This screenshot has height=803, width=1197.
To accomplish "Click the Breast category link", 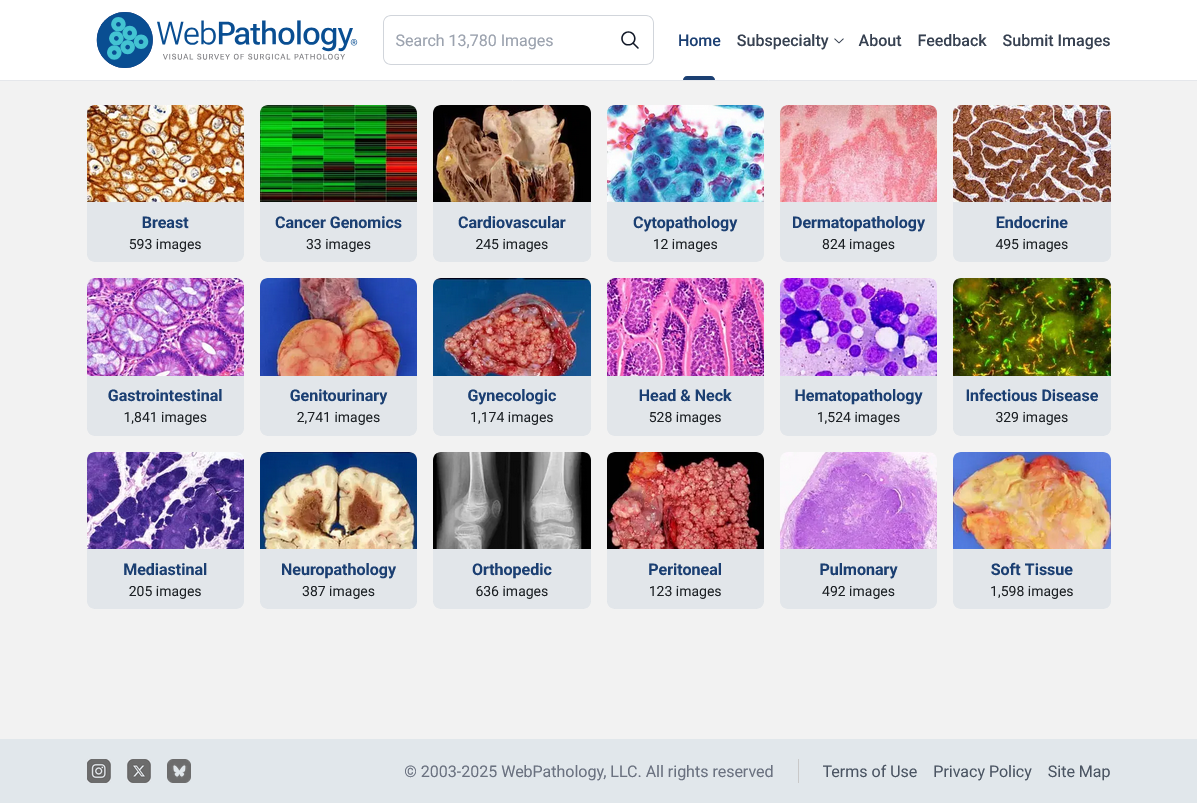I will tap(165, 222).
